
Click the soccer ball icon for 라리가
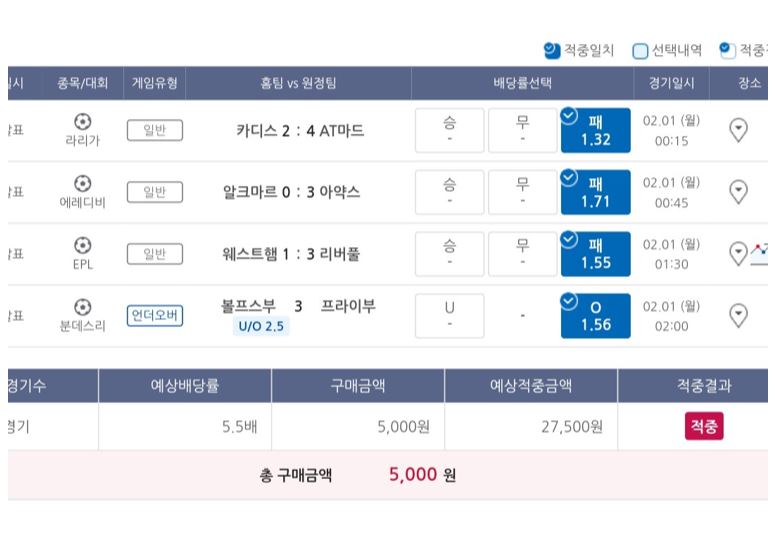(83, 121)
